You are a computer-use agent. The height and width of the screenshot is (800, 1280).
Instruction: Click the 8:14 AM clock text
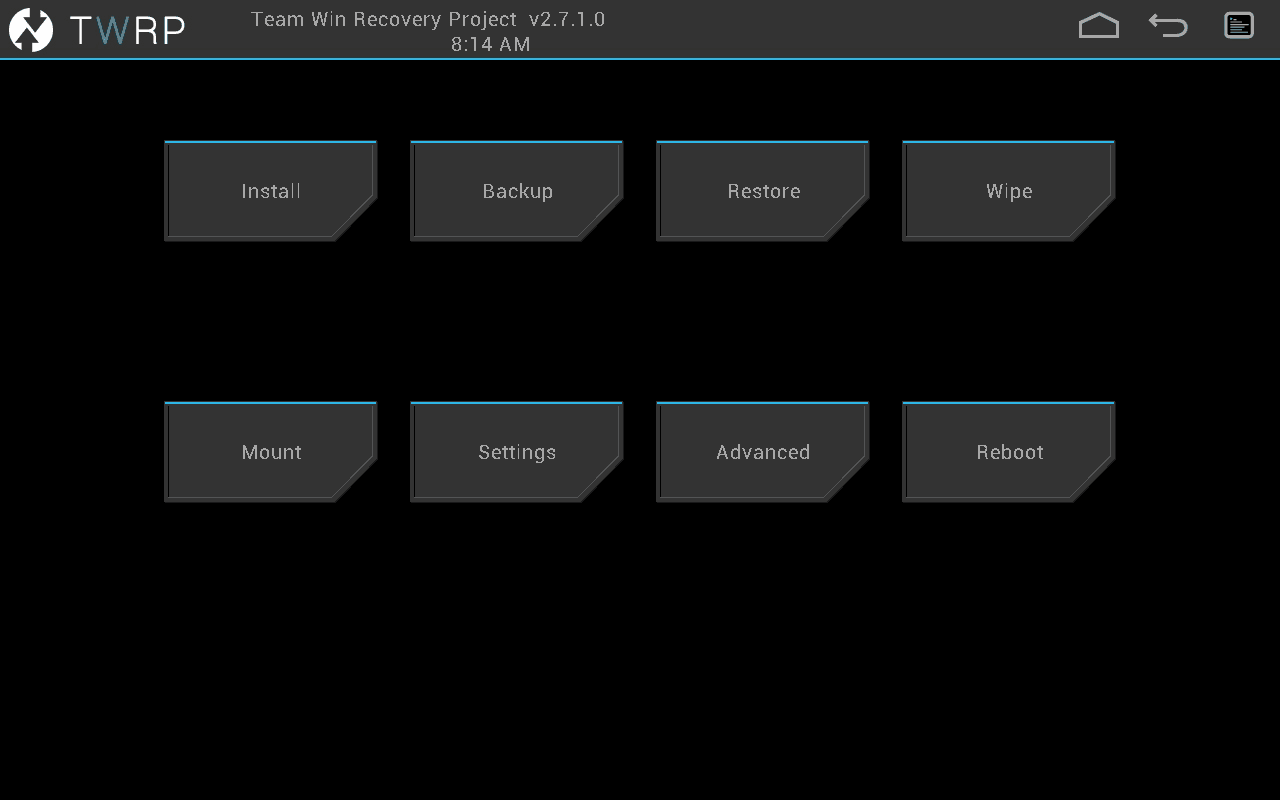[491, 44]
